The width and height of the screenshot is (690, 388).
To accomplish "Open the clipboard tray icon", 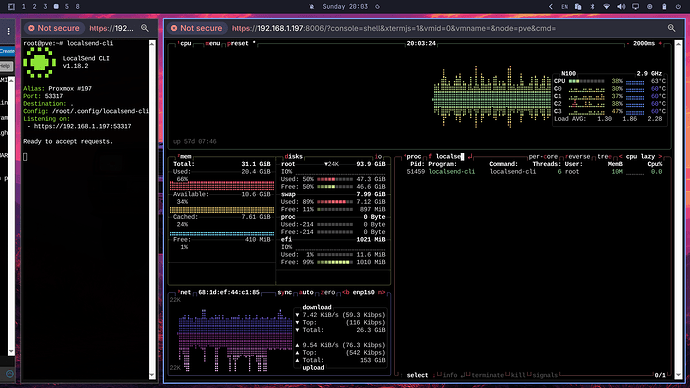I will [x=578, y=7].
